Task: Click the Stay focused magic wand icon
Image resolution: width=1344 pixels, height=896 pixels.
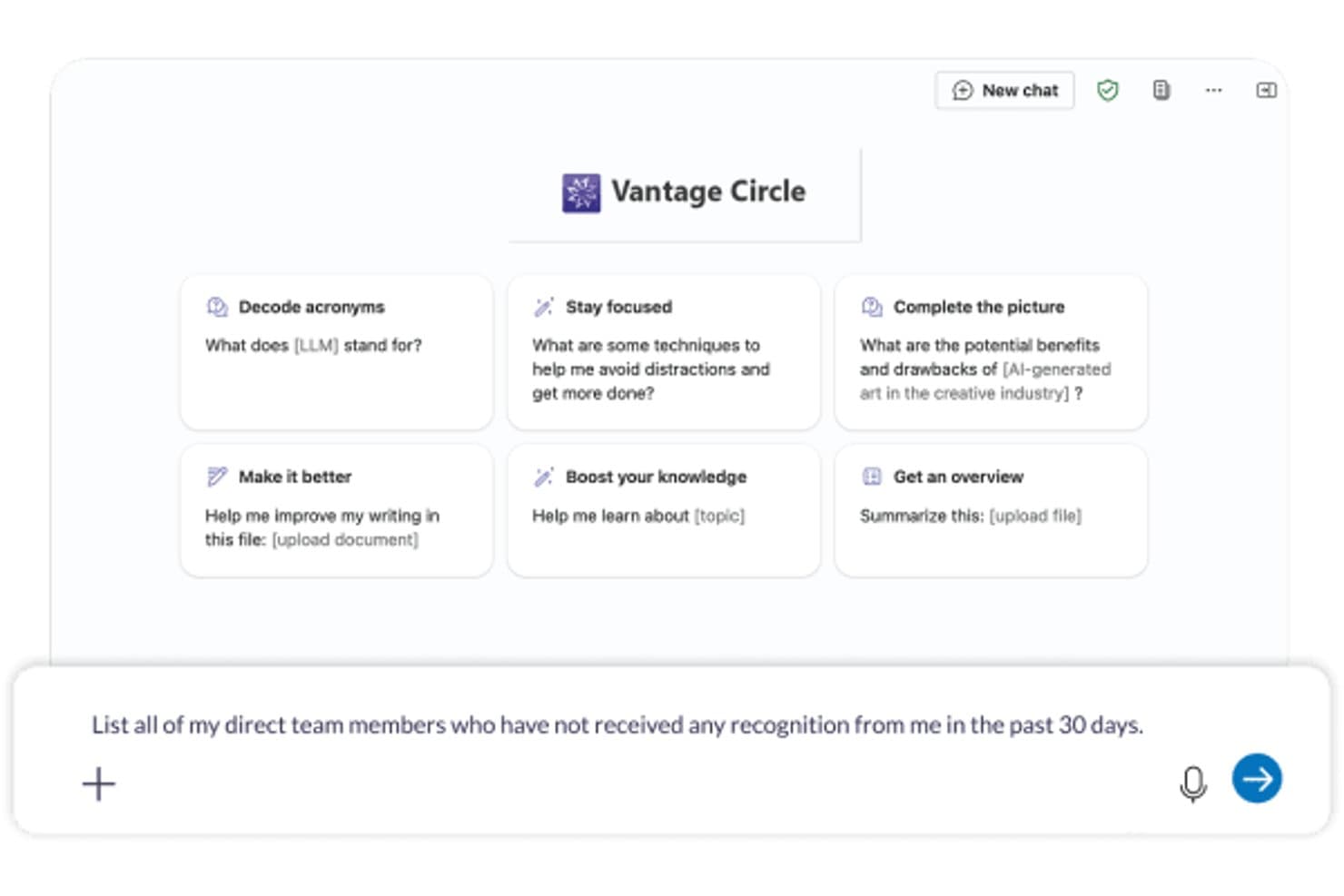Action: tap(544, 307)
